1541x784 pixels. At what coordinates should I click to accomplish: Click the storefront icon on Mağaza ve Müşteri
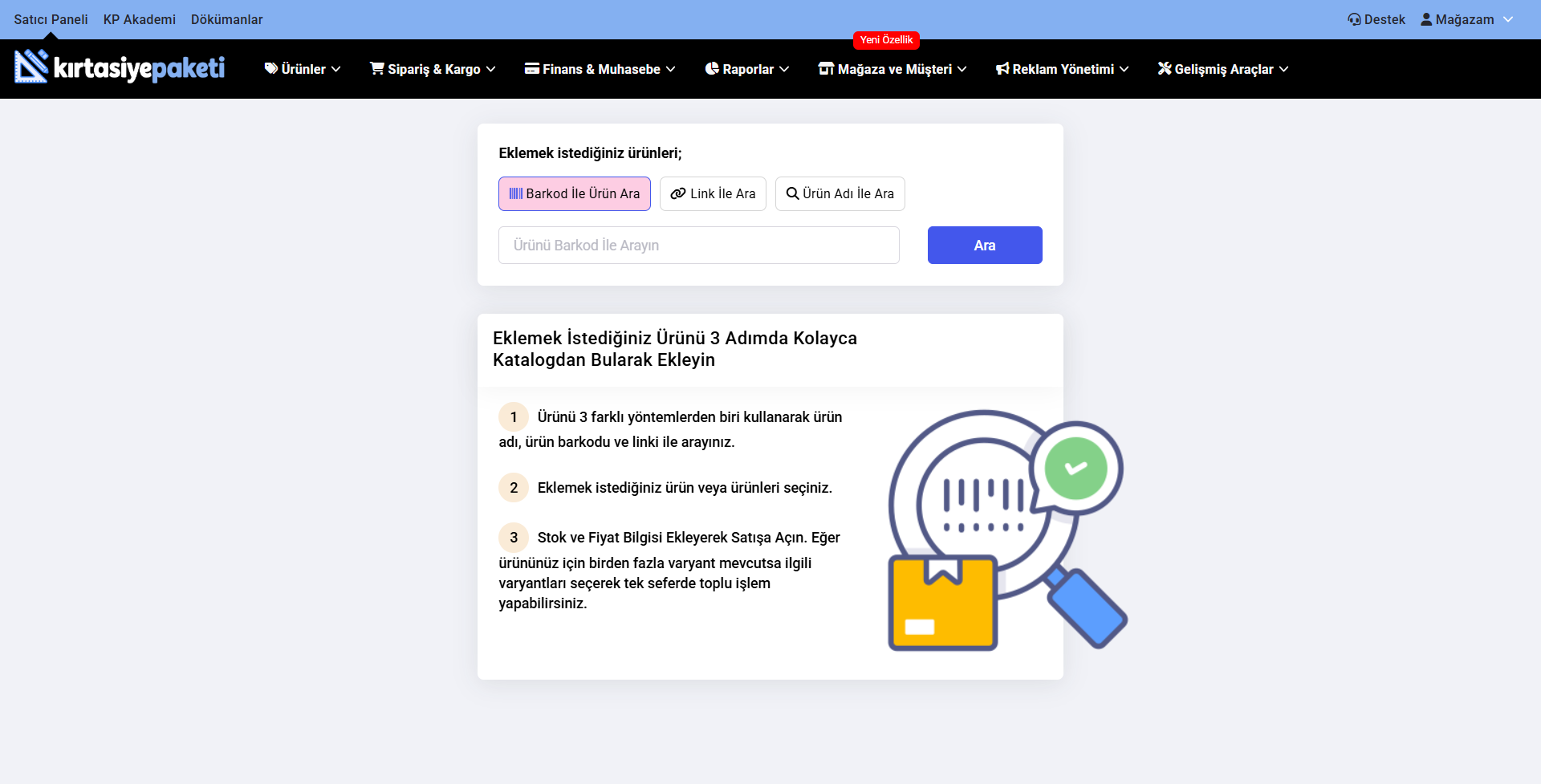pos(825,69)
